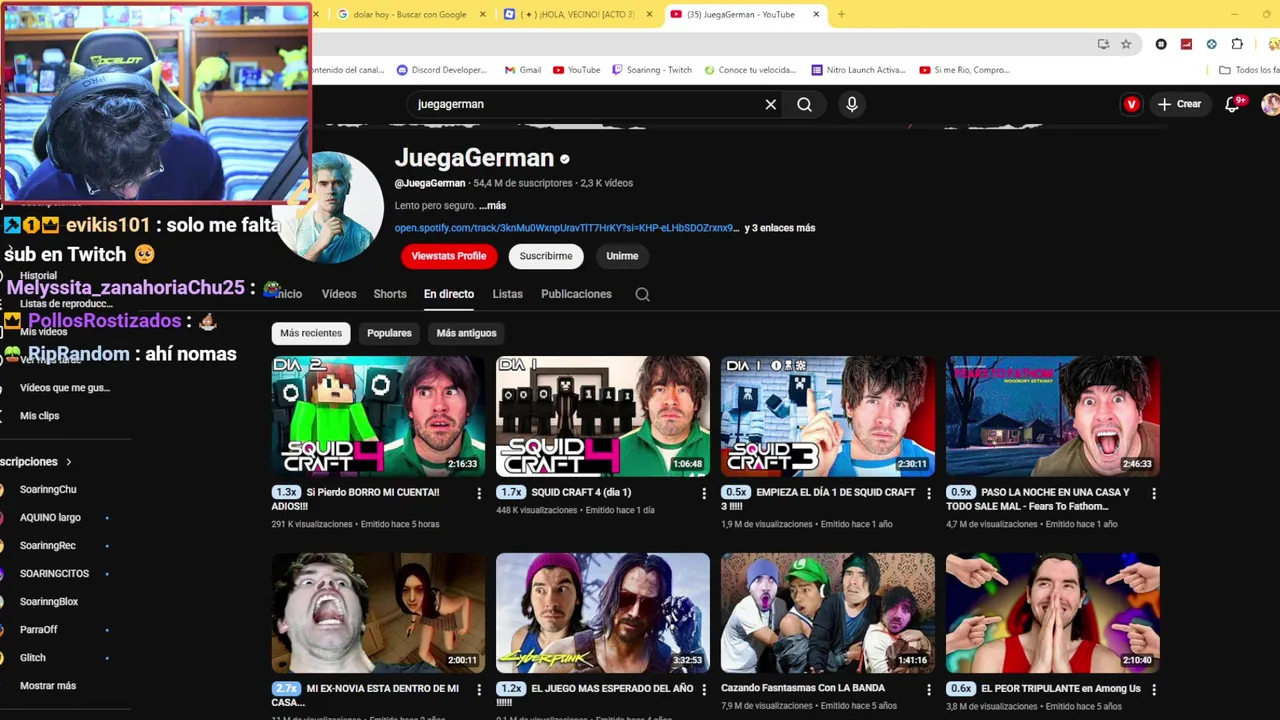The height and width of the screenshot is (720, 1280).
Task: Click the YouTube search magnifier button
Action: (804, 104)
